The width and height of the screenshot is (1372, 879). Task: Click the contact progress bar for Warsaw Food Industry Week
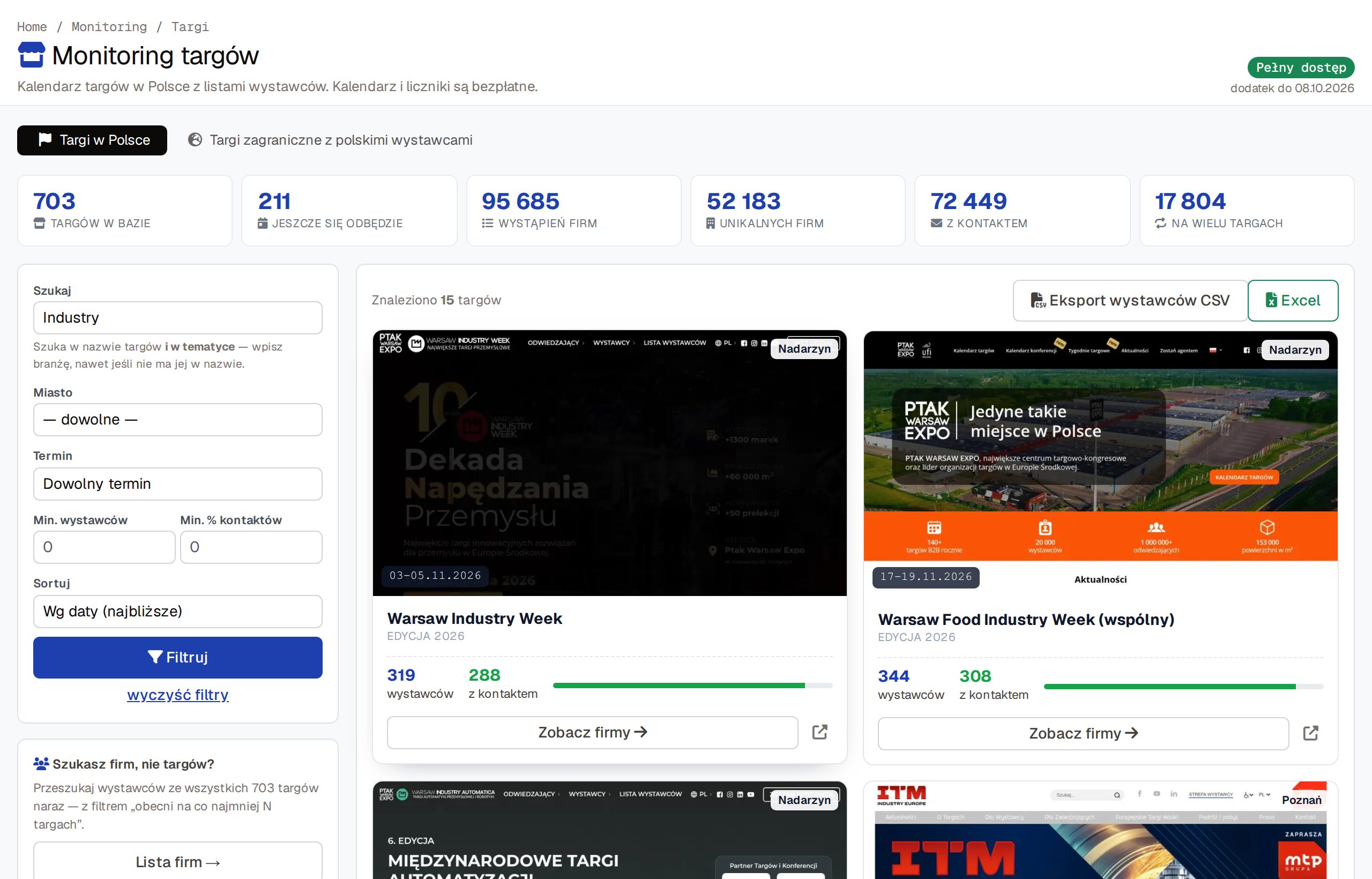[x=1184, y=687]
